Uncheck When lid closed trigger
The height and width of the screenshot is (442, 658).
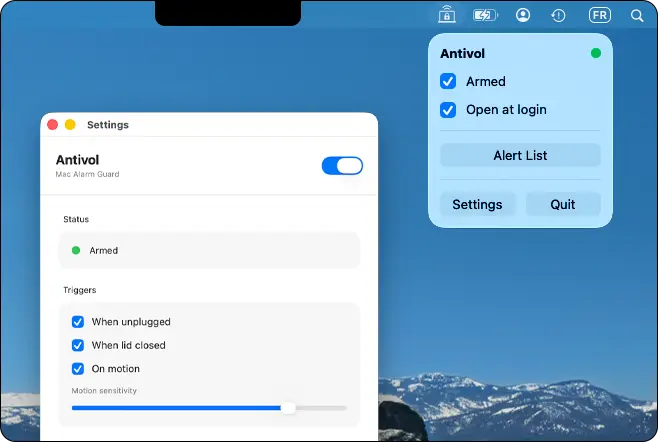pos(78,345)
